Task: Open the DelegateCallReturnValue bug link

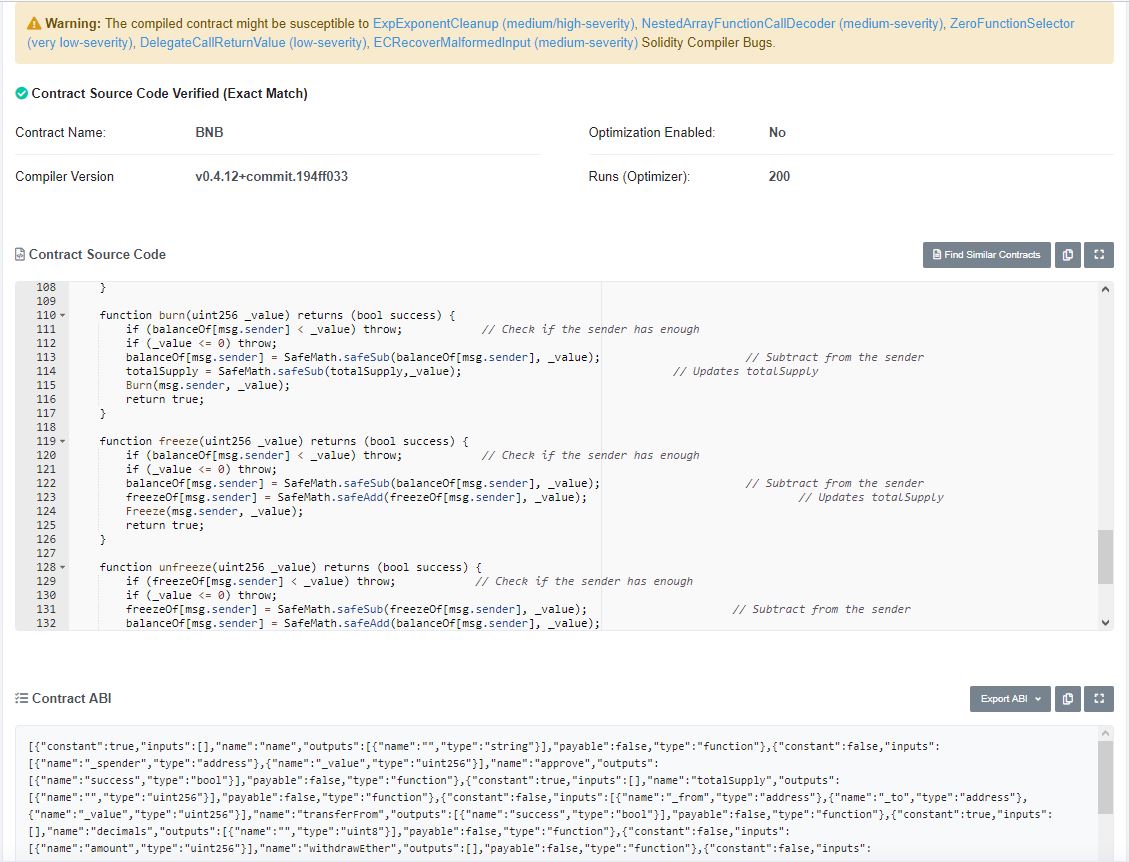Action: tap(253, 42)
